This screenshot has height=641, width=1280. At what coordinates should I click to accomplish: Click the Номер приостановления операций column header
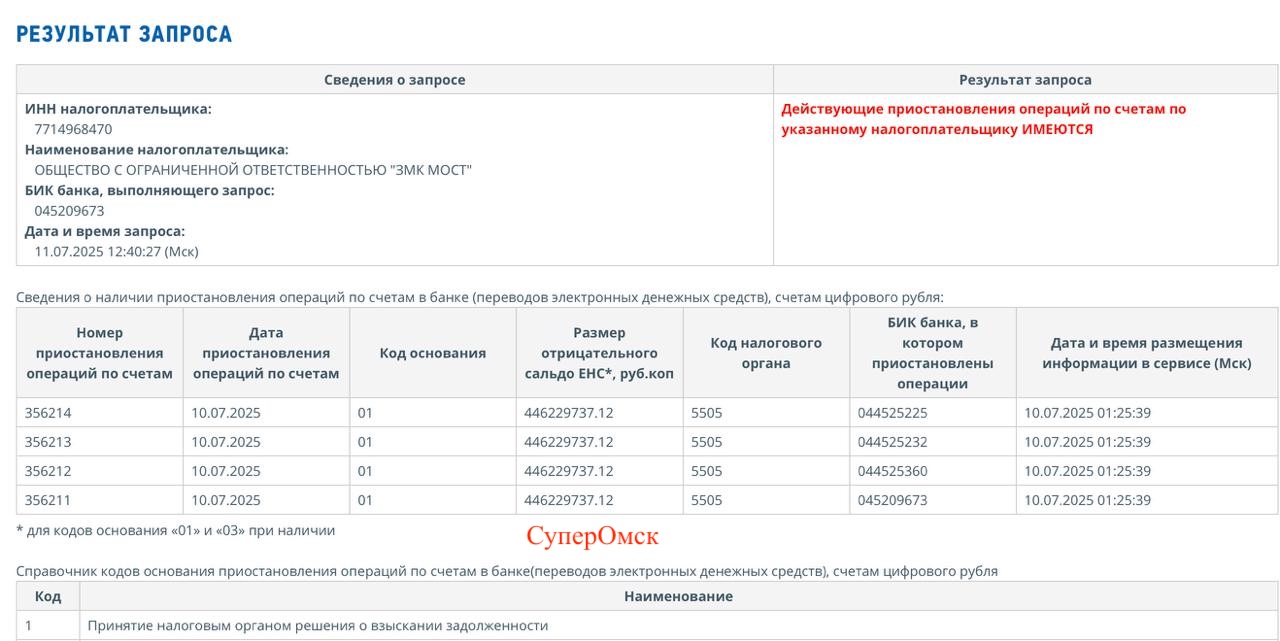pos(99,353)
